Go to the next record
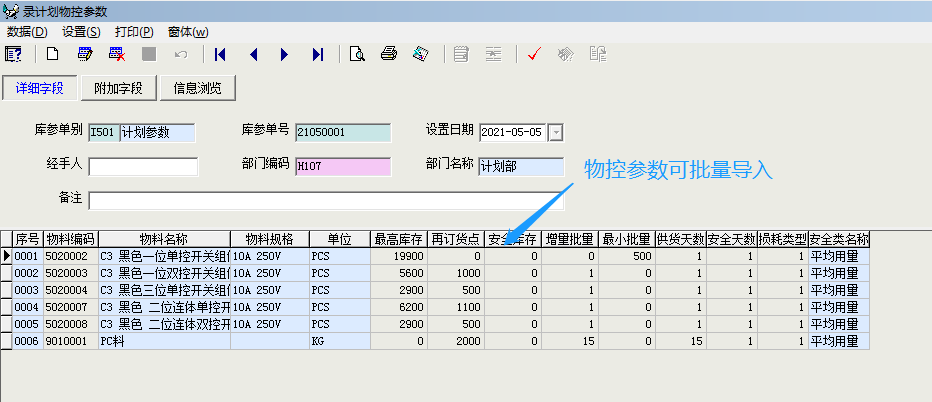Image resolution: width=932 pixels, height=402 pixels. (x=285, y=54)
